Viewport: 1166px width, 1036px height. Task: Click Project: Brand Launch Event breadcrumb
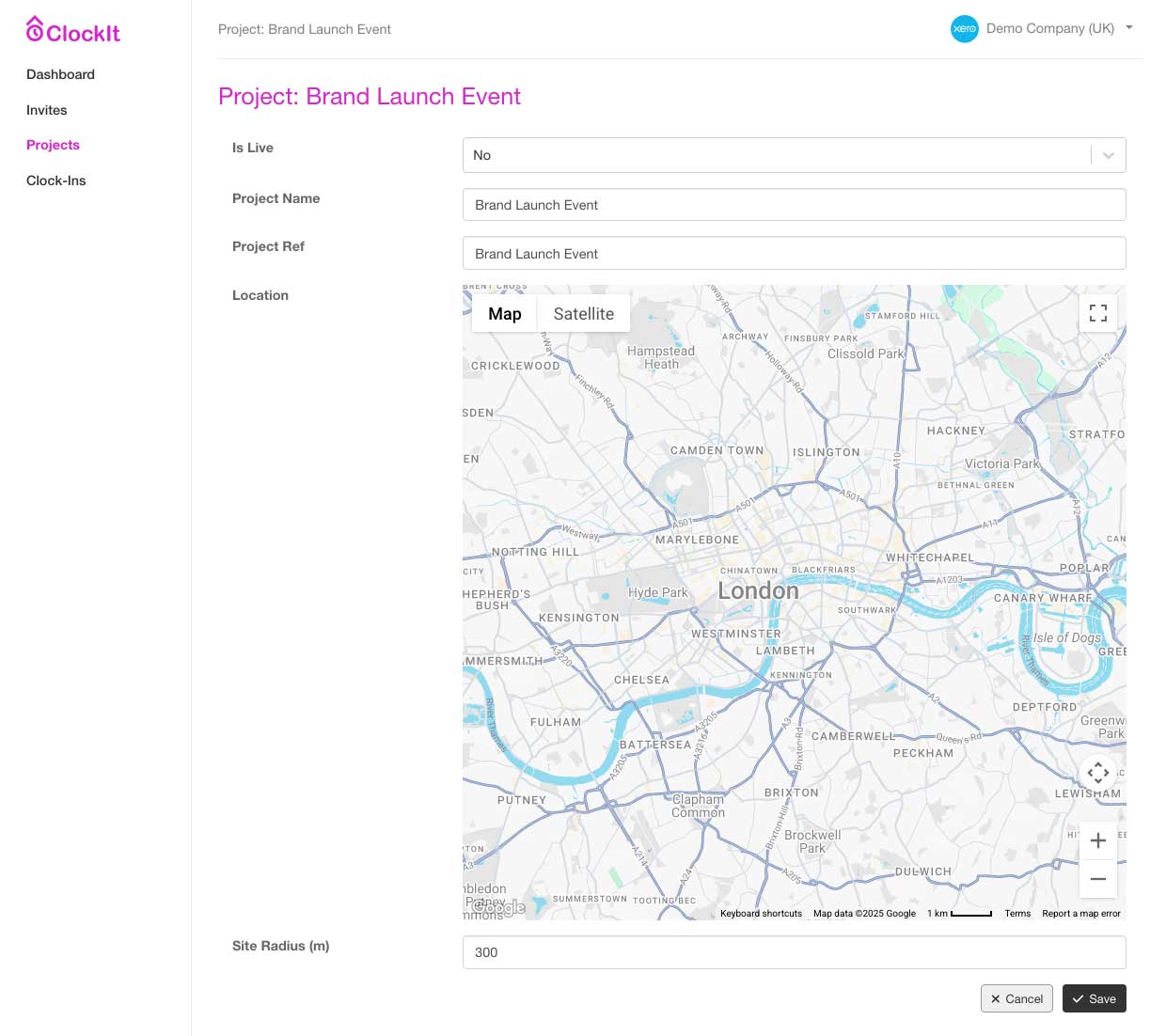click(305, 29)
